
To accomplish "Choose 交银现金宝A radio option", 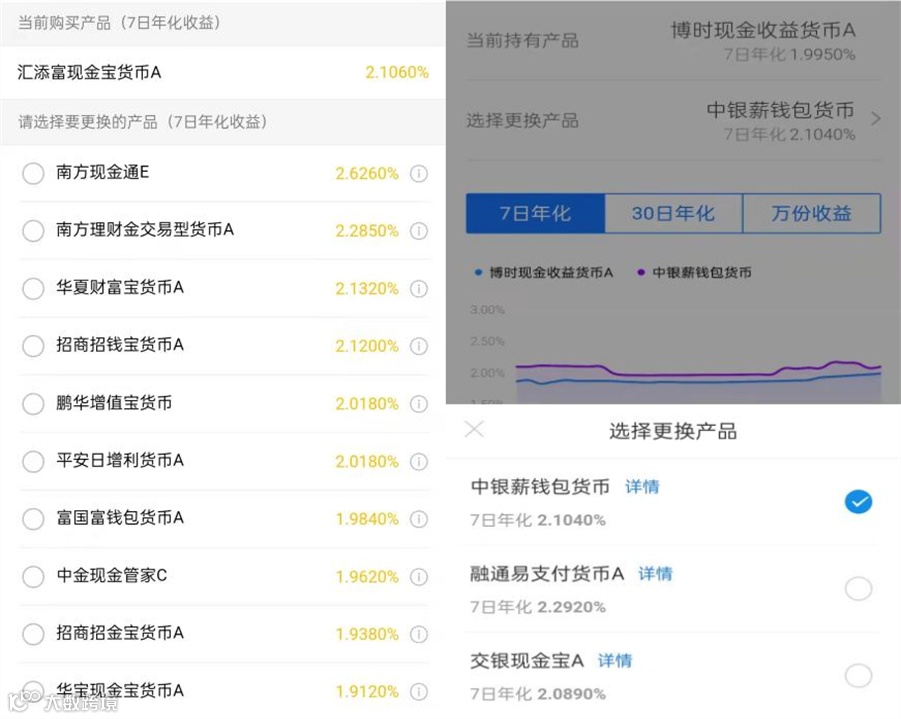I will click(x=858, y=675).
